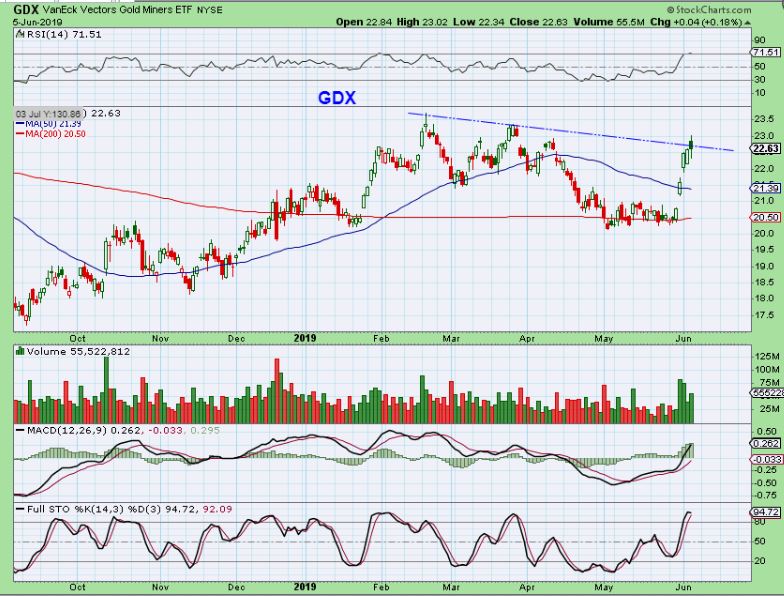Click the 125M volume axis label

click(768, 356)
